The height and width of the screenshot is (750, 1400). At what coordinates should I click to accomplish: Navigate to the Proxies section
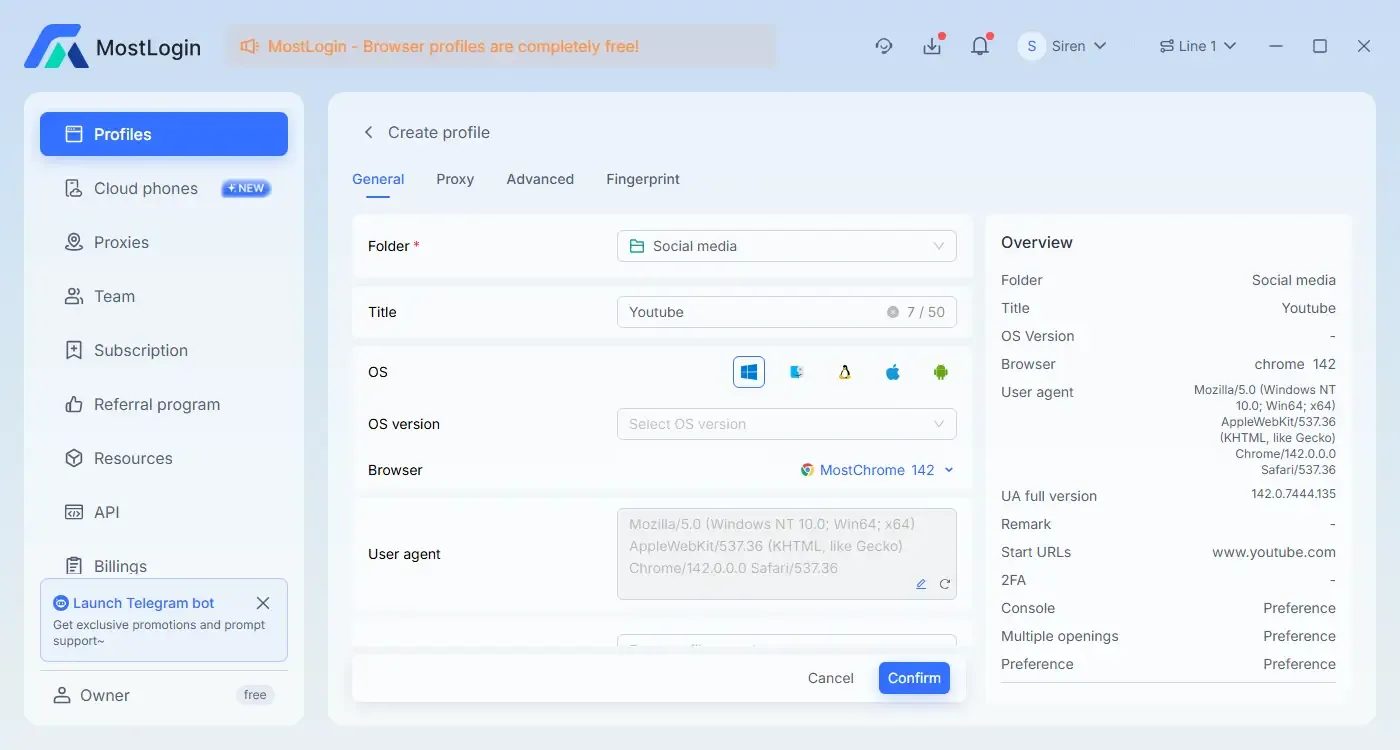tap(119, 242)
